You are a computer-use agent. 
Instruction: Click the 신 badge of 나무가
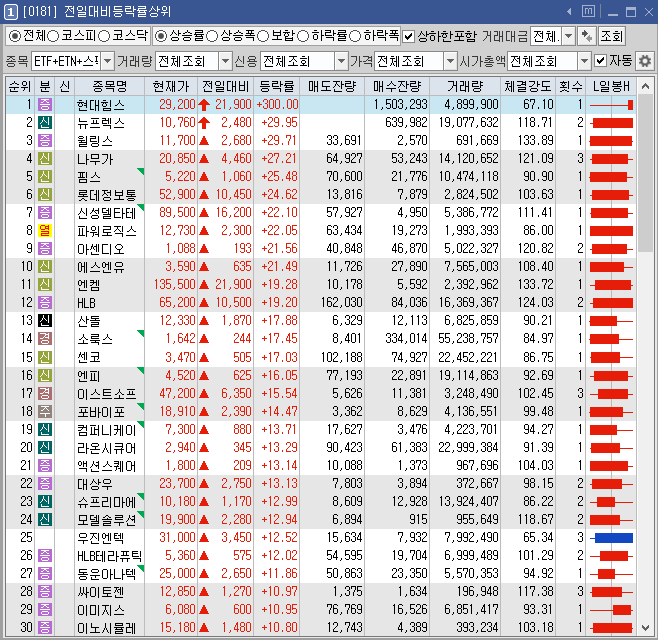[x=45, y=159]
